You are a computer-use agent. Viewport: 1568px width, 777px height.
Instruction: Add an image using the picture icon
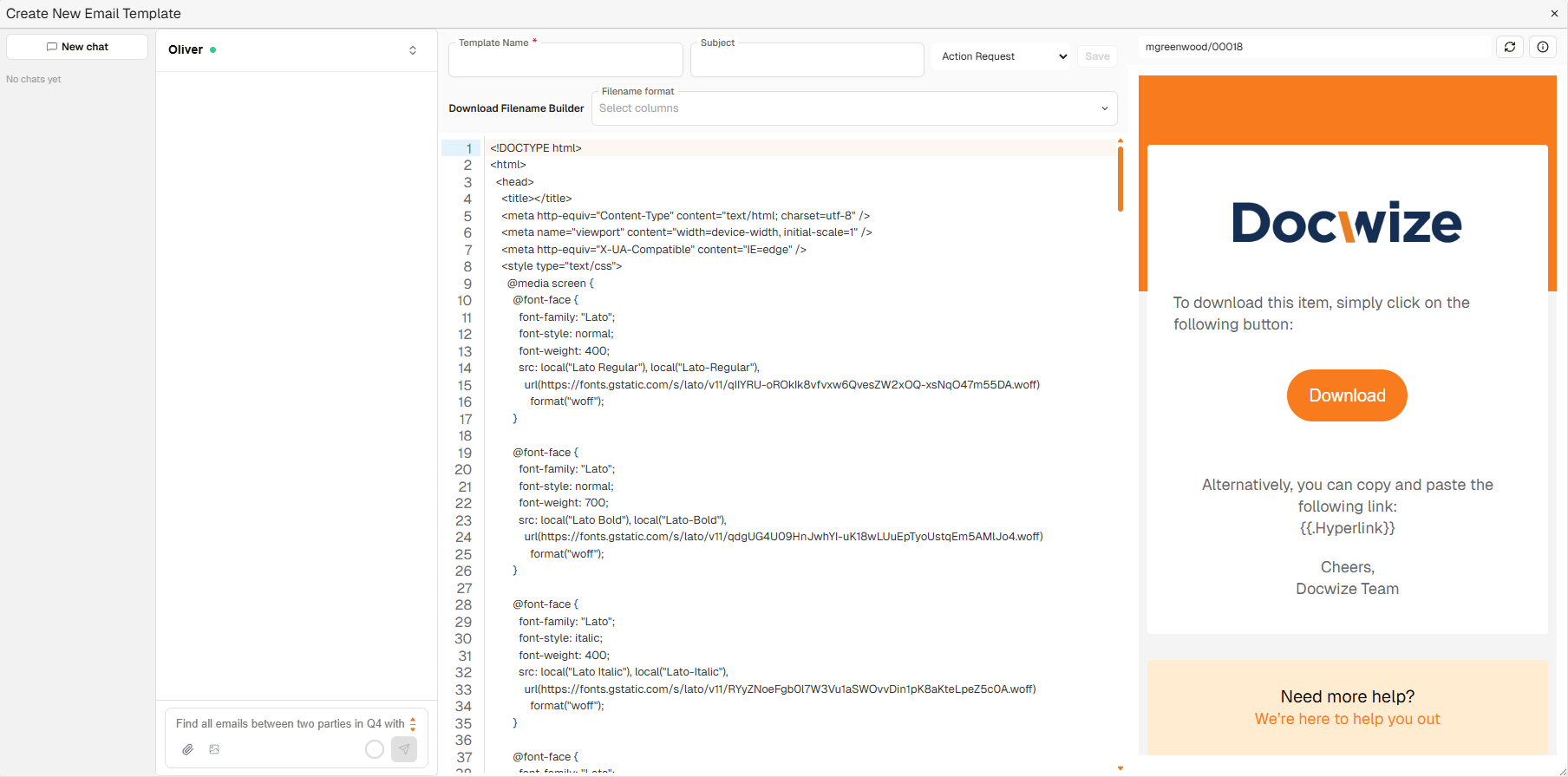(x=214, y=749)
